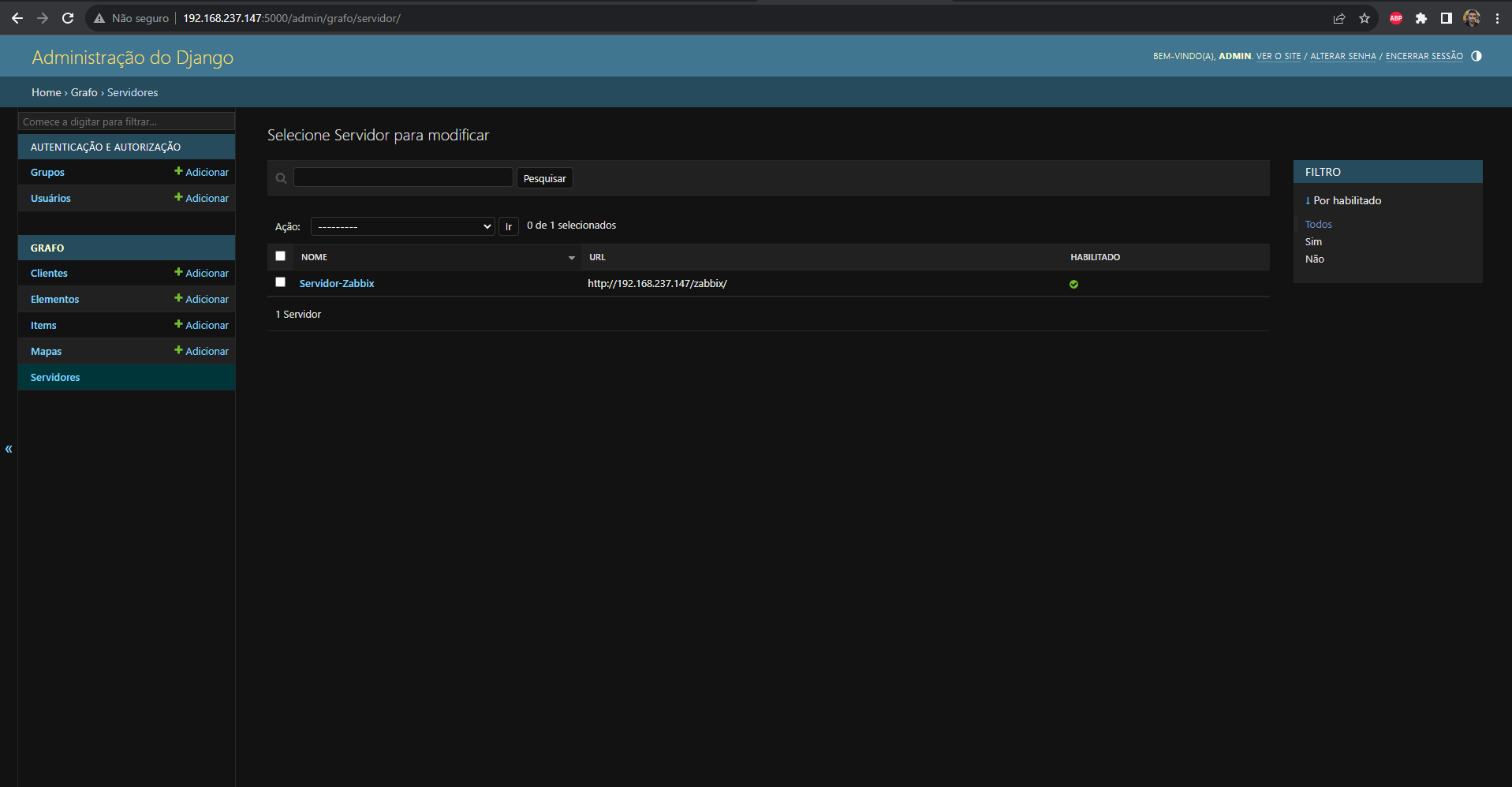Image resolution: width=1512 pixels, height=787 pixels.
Task: Collapse the sidebar with double-chevron
Action: click(9, 449)
